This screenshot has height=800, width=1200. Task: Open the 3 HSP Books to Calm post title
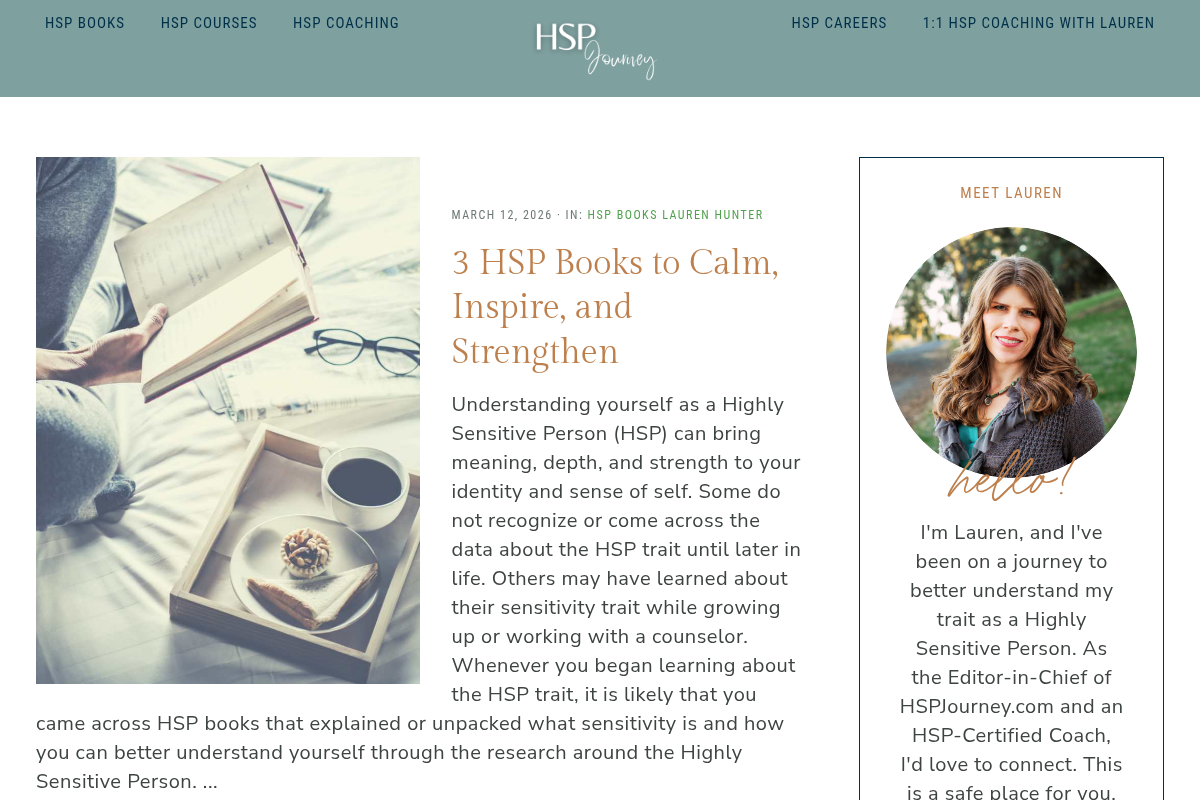click(x=615, y=307)
